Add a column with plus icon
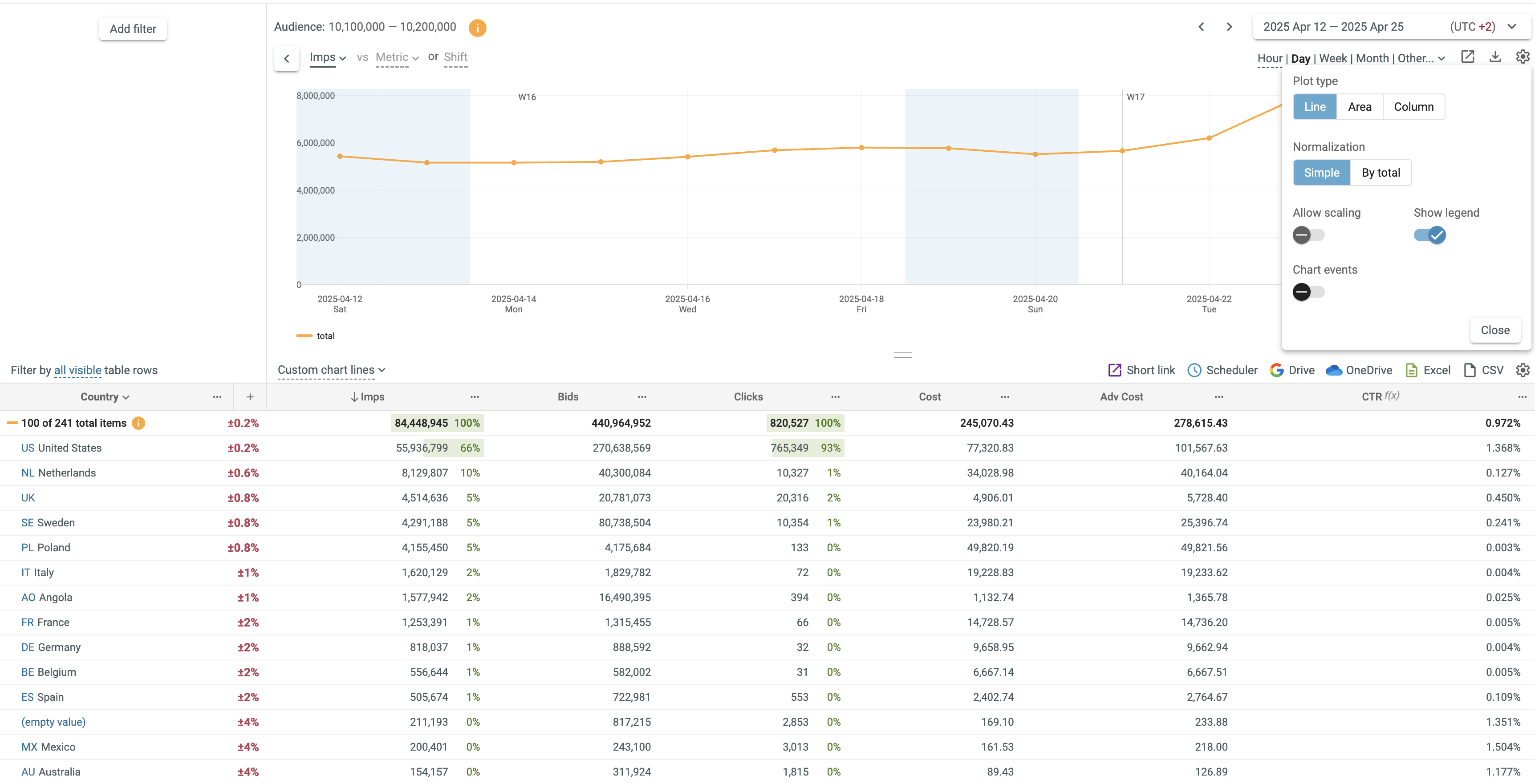 pyautogui.click(x=250, y=397)
